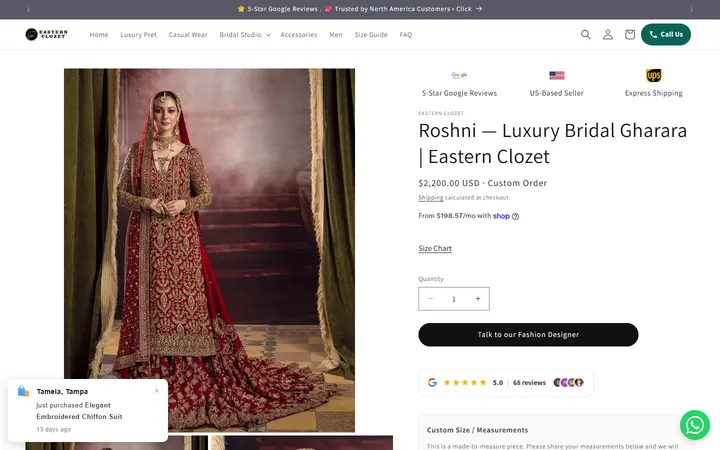Click the 5-Star Google Reviews label

coord(459,93)
